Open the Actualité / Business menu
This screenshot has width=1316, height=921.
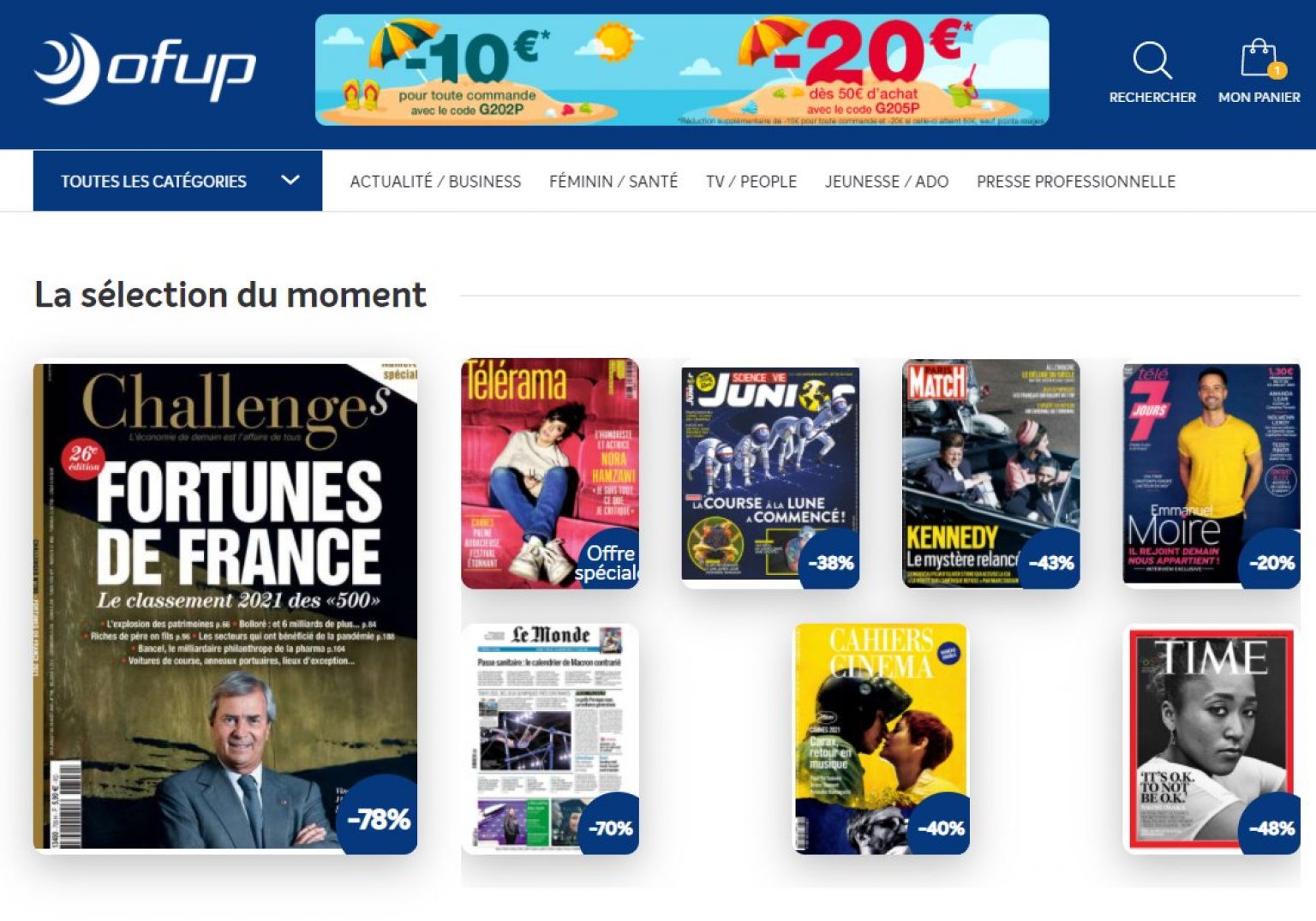click(435, 182)
